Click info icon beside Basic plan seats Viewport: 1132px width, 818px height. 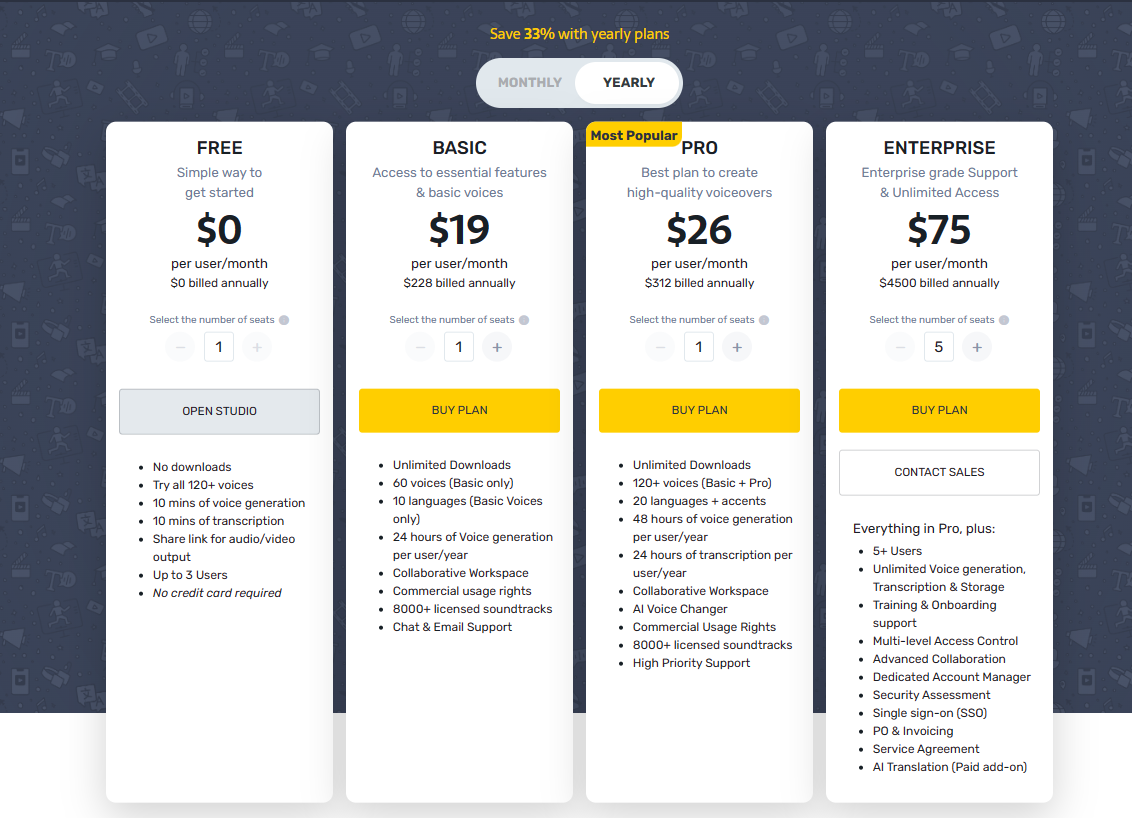[x=524, y=320]
